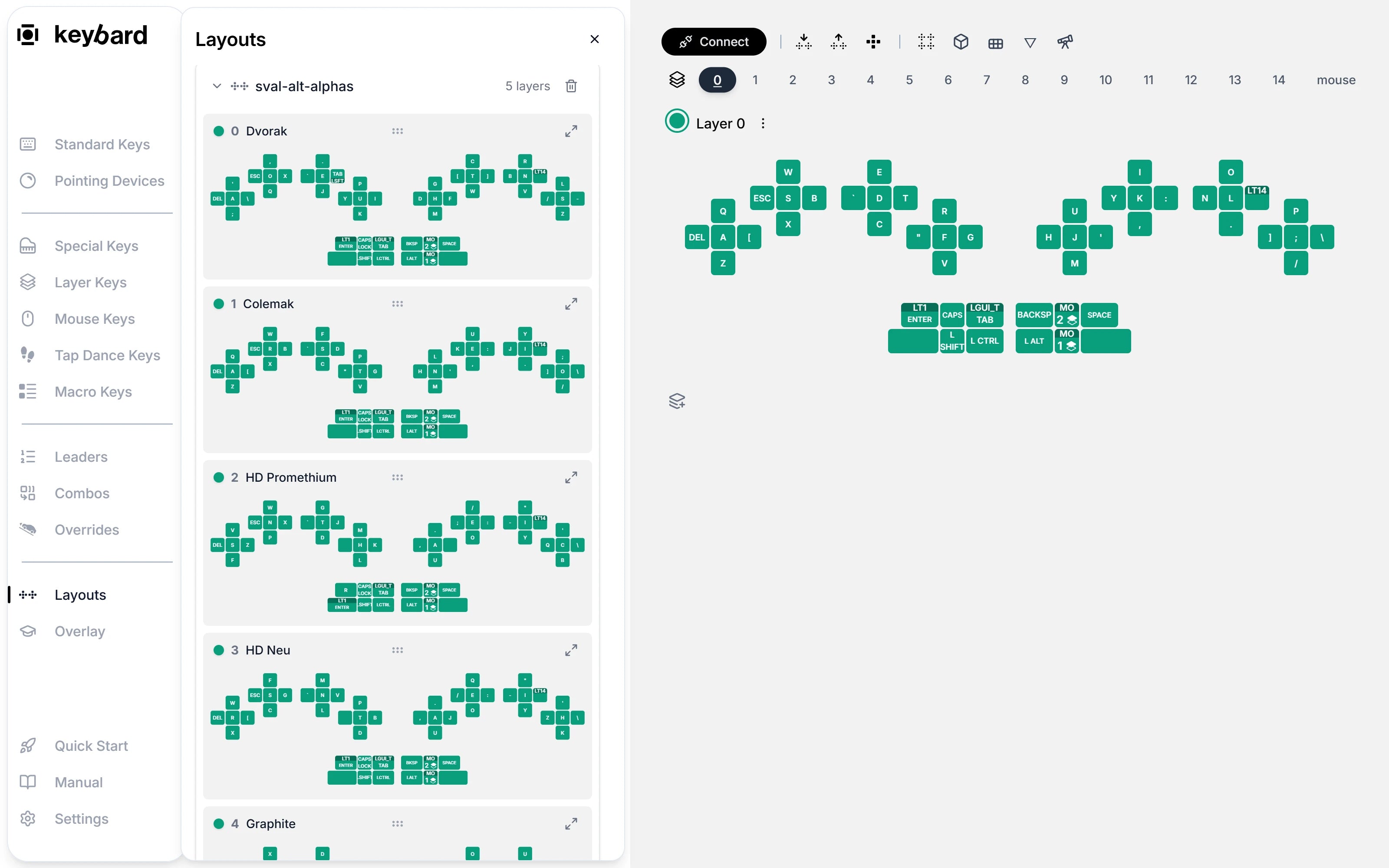The height and width of the screenshot is (868, 1389).
Task: Click the telescope toolbar icon
Action: point(1065,42)
